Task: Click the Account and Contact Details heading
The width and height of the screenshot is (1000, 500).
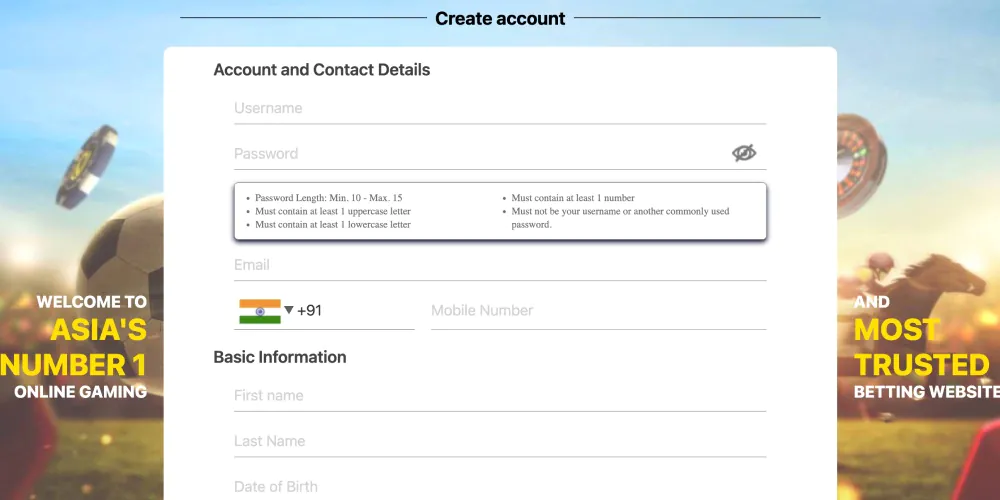Action: coord(322,70)
